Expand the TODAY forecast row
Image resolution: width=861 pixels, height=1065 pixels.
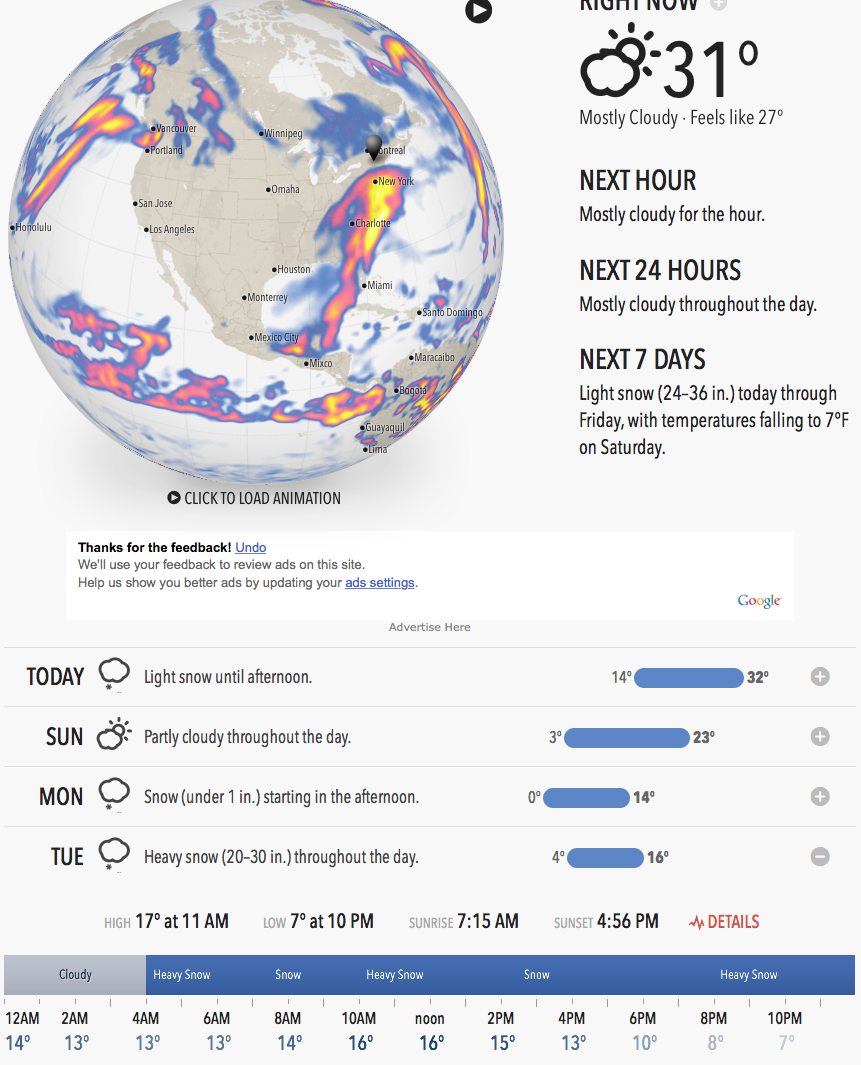pyautogui.click(x=820, y=676)
